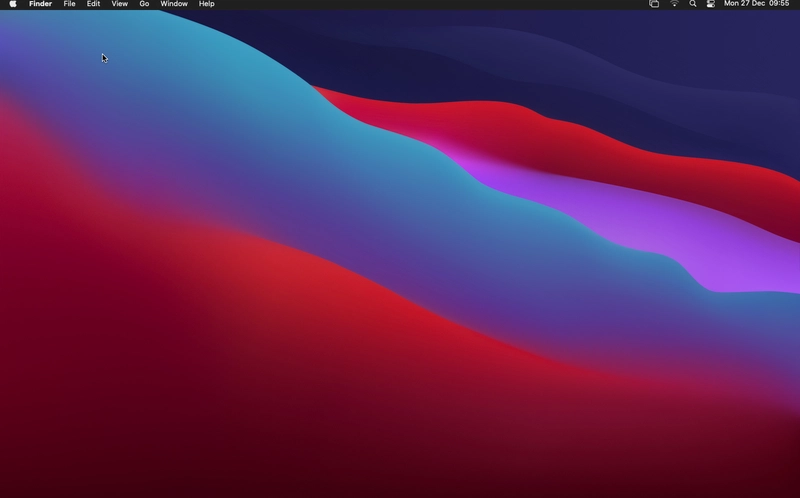This screenshot has width=800, height=498.
Task: Open the Finder menu
Action: coord(40,4)
